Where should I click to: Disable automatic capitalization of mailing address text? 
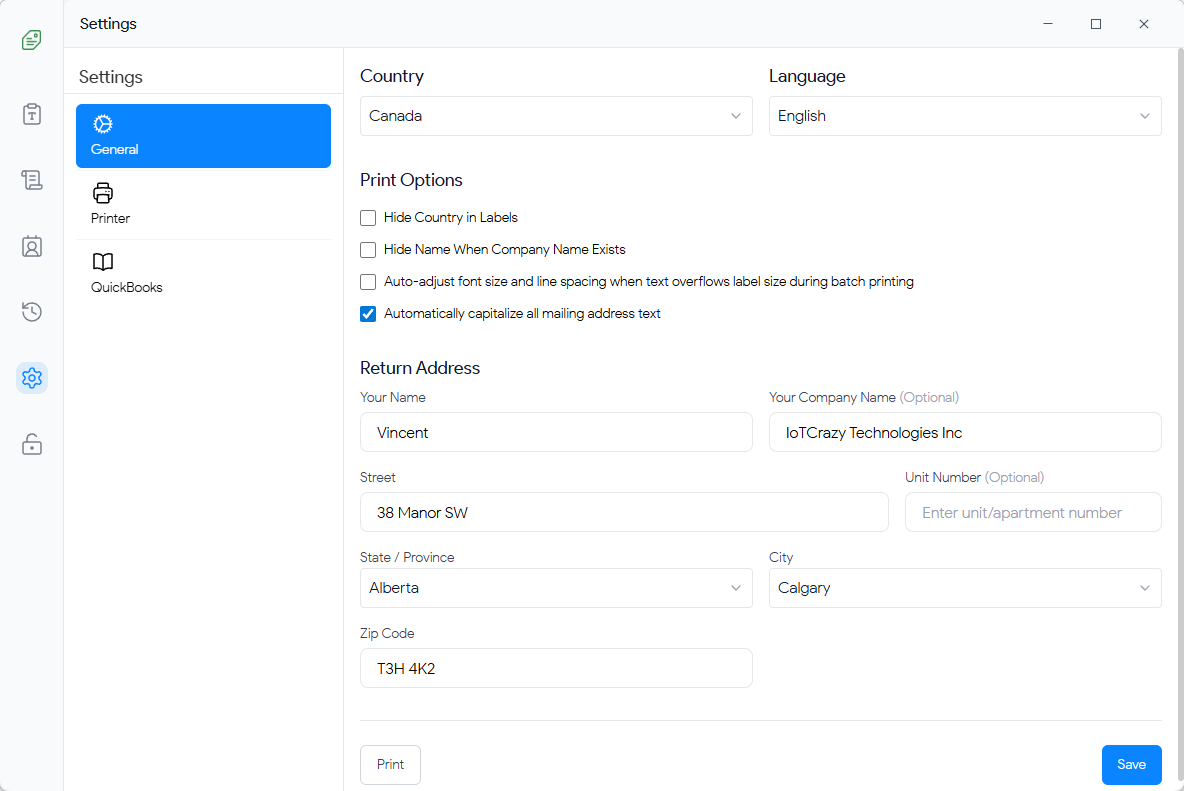(367, 313)
